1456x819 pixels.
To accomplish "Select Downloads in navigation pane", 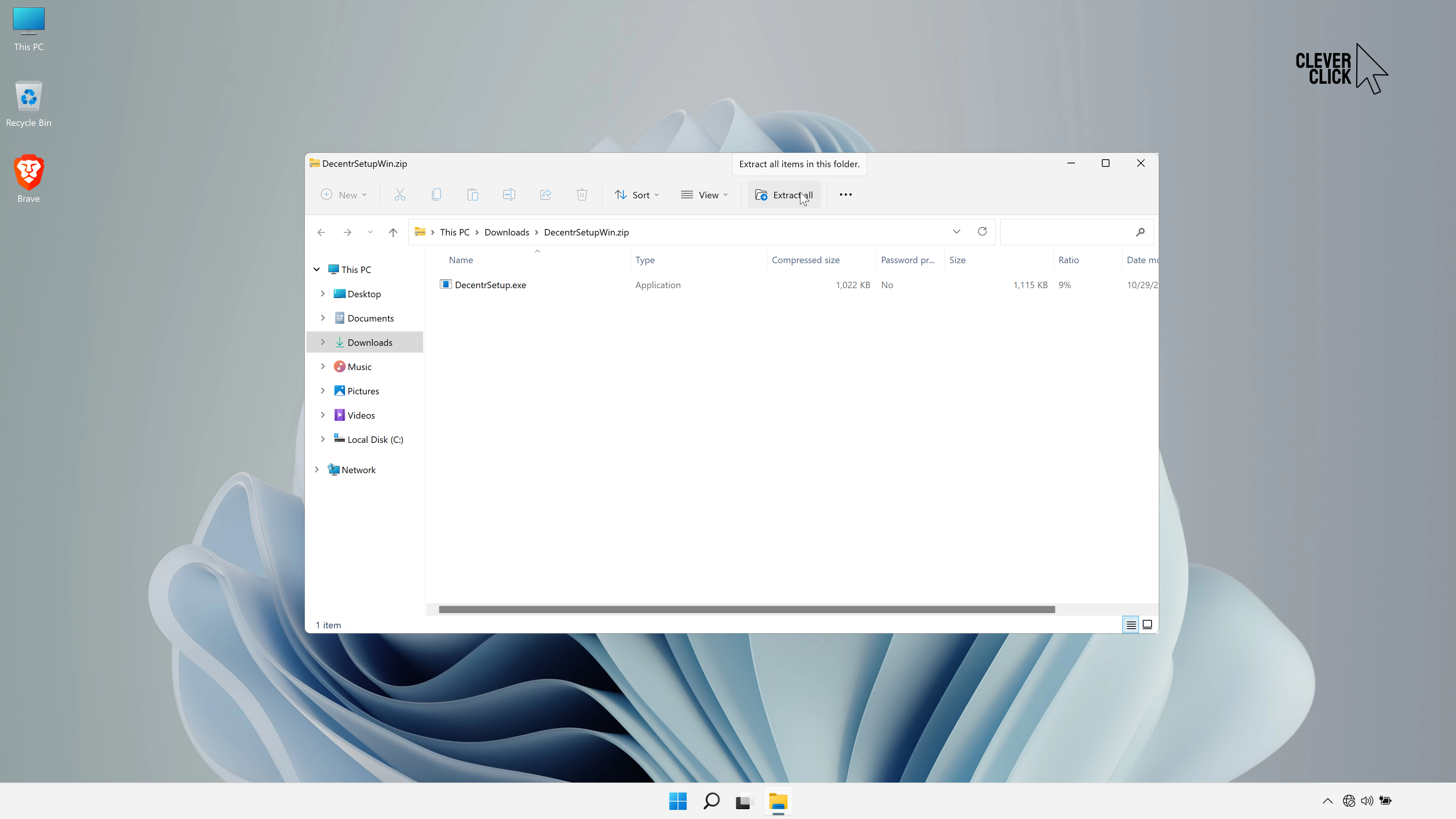I will pyautogui.click(x=370, y=342).
